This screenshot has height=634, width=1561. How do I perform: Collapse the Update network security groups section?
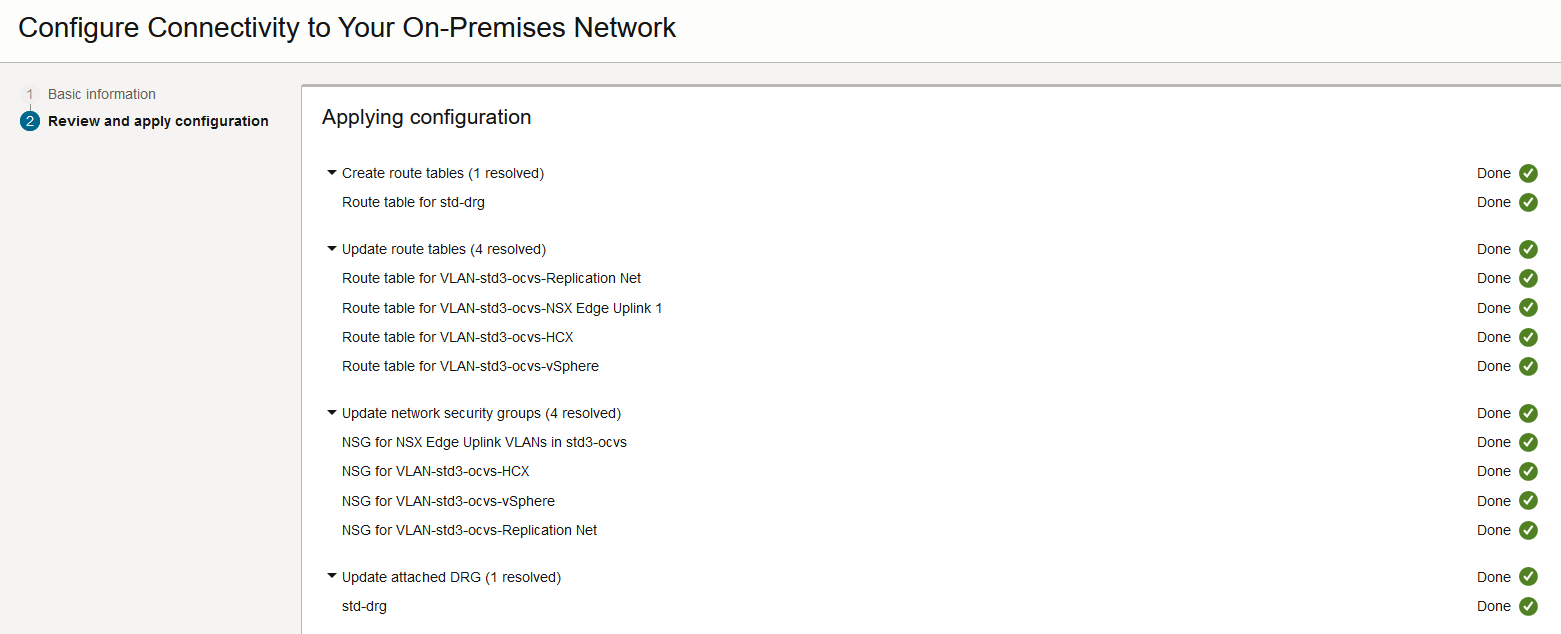[331, 412]
